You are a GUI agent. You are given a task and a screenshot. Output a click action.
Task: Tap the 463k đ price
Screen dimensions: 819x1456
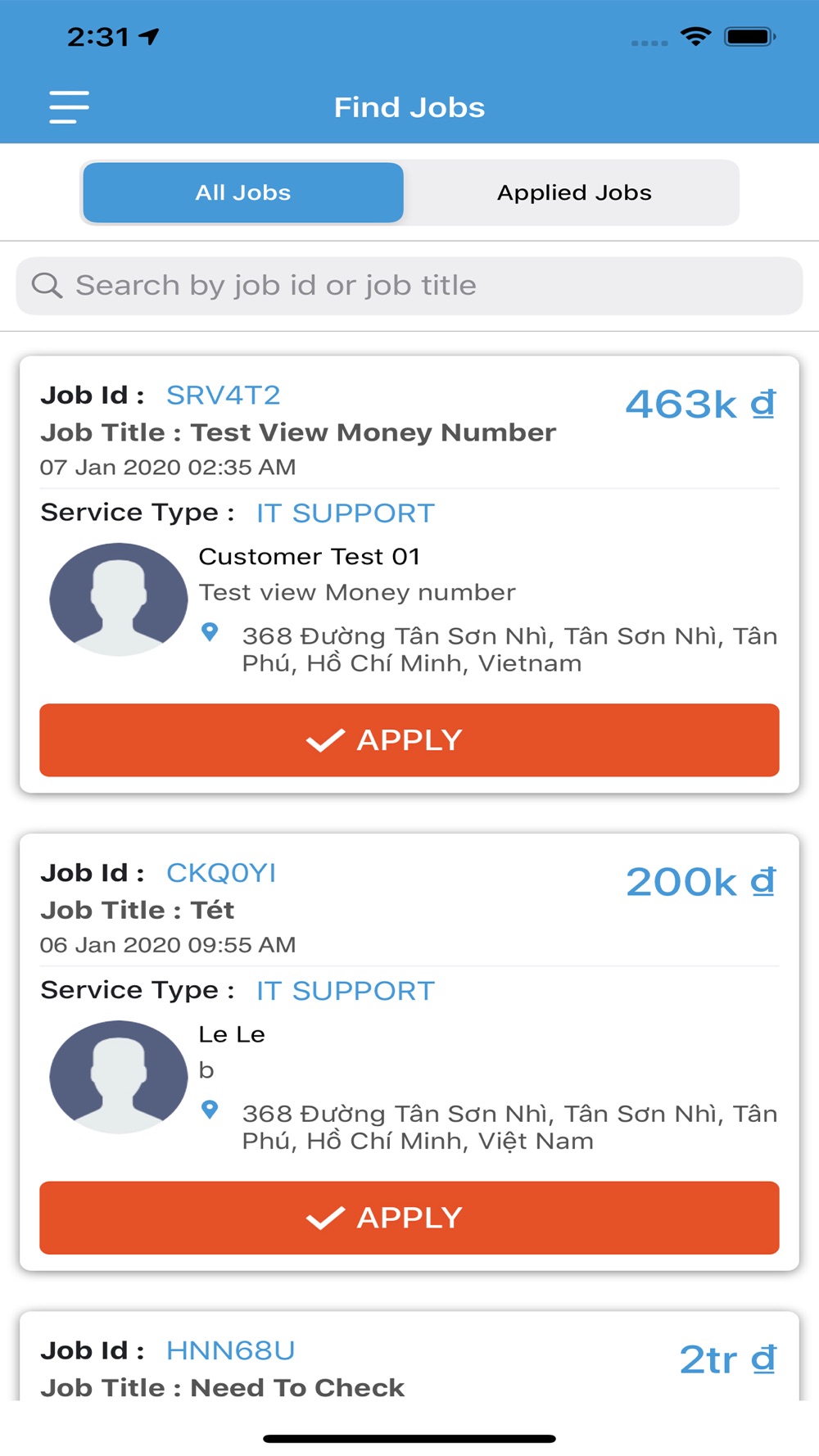click(701, 405)
